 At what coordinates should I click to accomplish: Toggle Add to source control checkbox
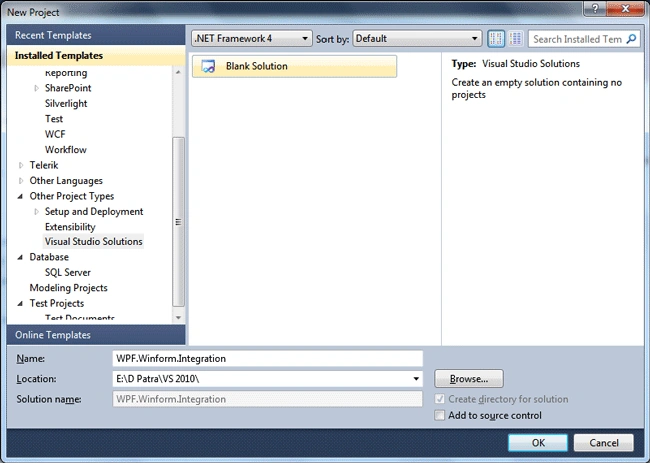[439, 415]
